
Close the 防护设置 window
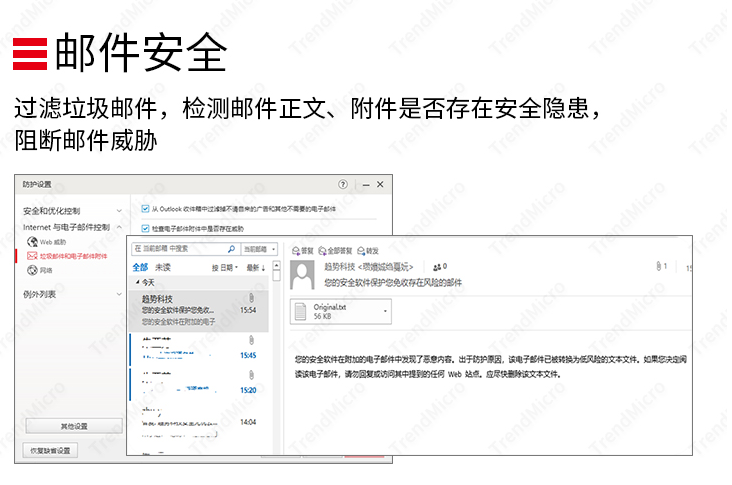click(382, 185)
